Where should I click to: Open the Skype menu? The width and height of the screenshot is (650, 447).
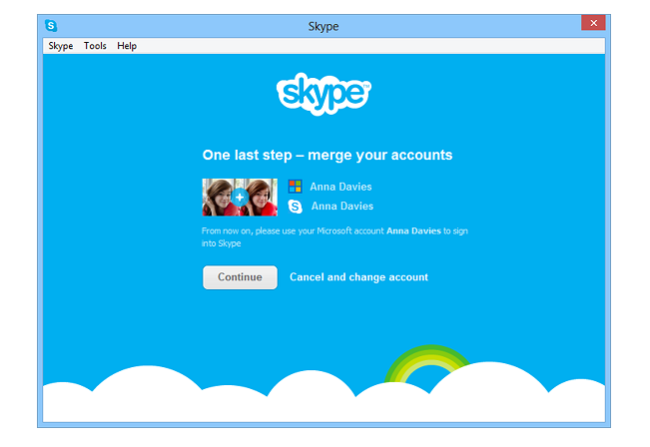pyautogui.click(x=61, y=46)
